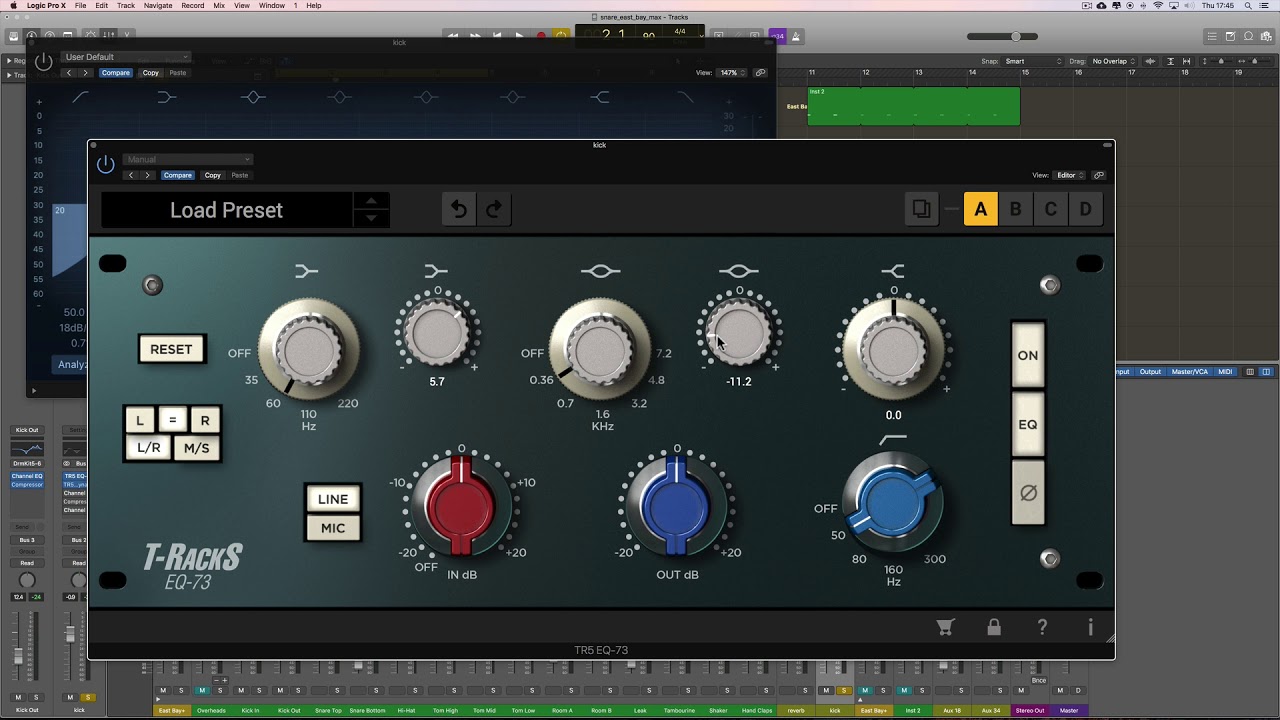Click blue OUT dB knob
The width and height of the screenshot is (1280, 720).
click(677, 504)
